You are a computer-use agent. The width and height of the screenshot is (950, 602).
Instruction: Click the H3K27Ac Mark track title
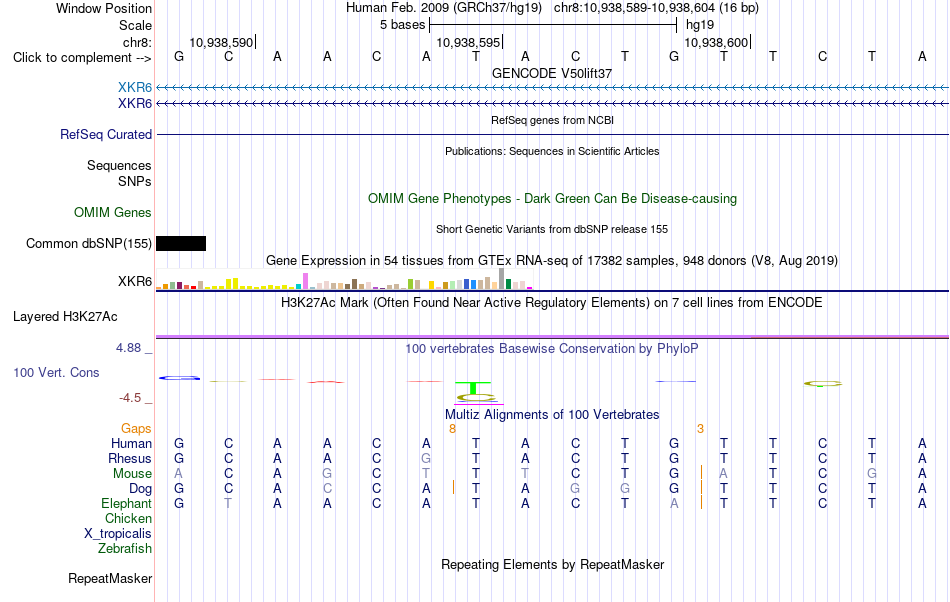tap(552, 302)
